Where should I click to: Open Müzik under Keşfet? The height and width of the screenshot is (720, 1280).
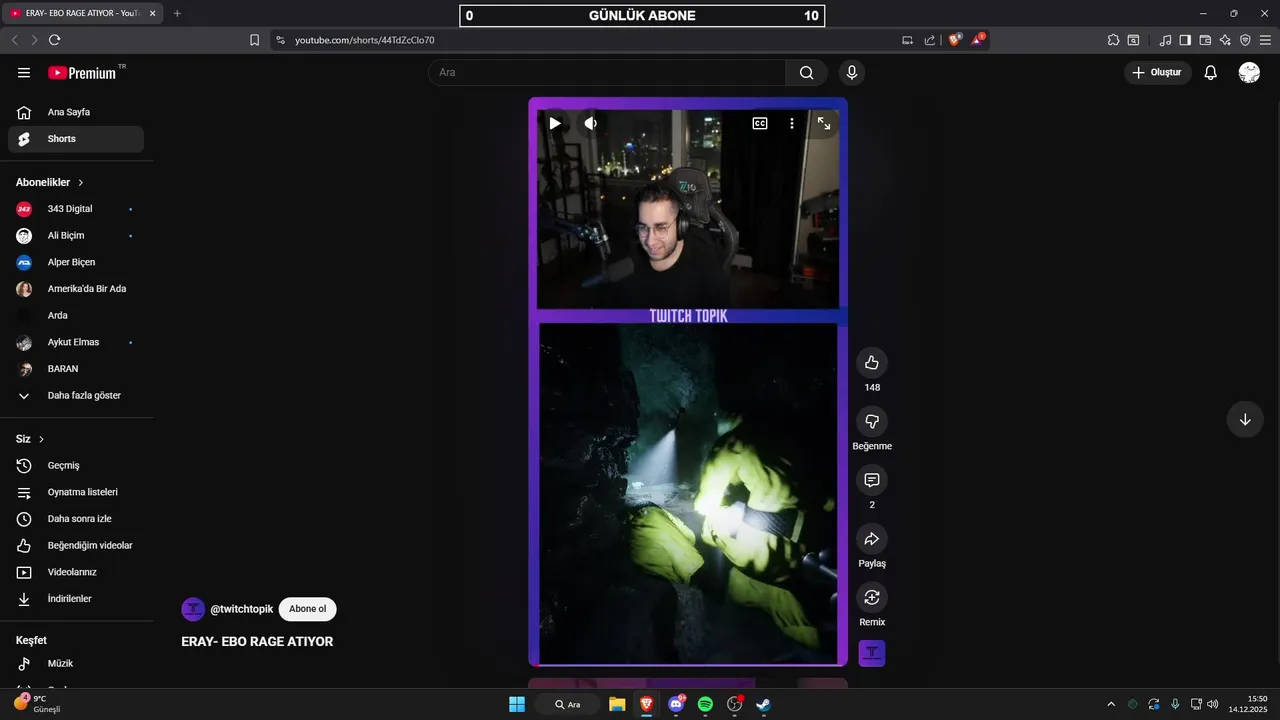[x=76, y=663]
